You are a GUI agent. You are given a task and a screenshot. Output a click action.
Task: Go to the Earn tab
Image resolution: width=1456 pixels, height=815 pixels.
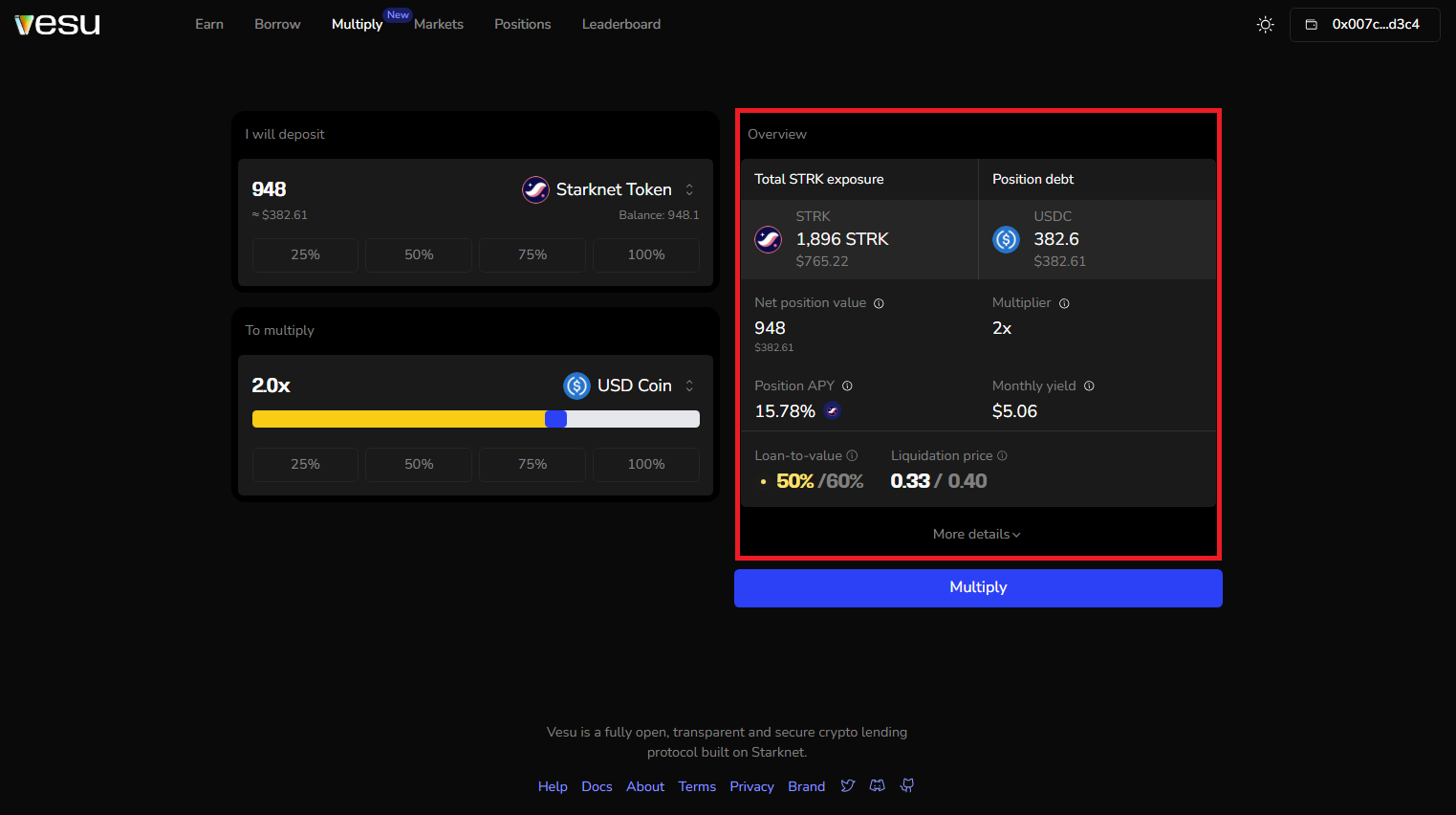209,24
